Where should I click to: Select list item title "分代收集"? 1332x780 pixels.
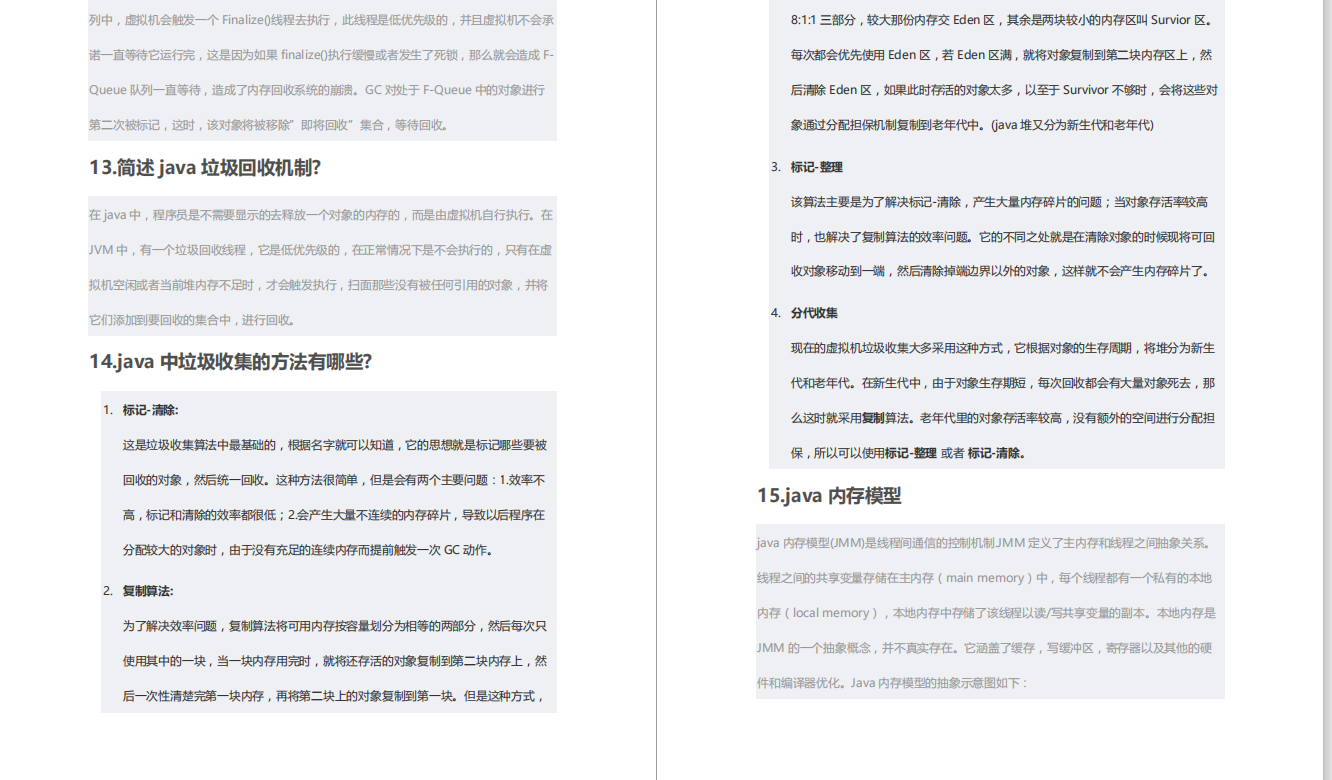(814, 313)
